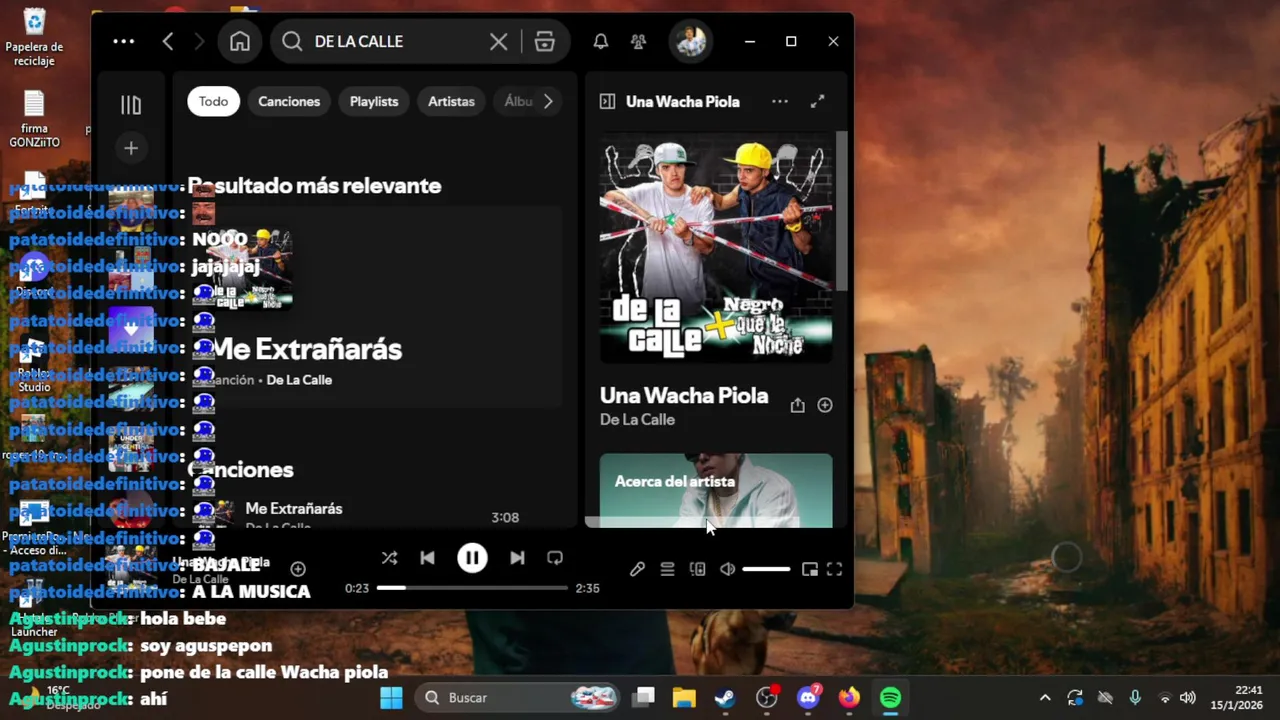Open the notifications bell
The width and height of the screenshot is (1280, 720).
(x=600, y=41)
